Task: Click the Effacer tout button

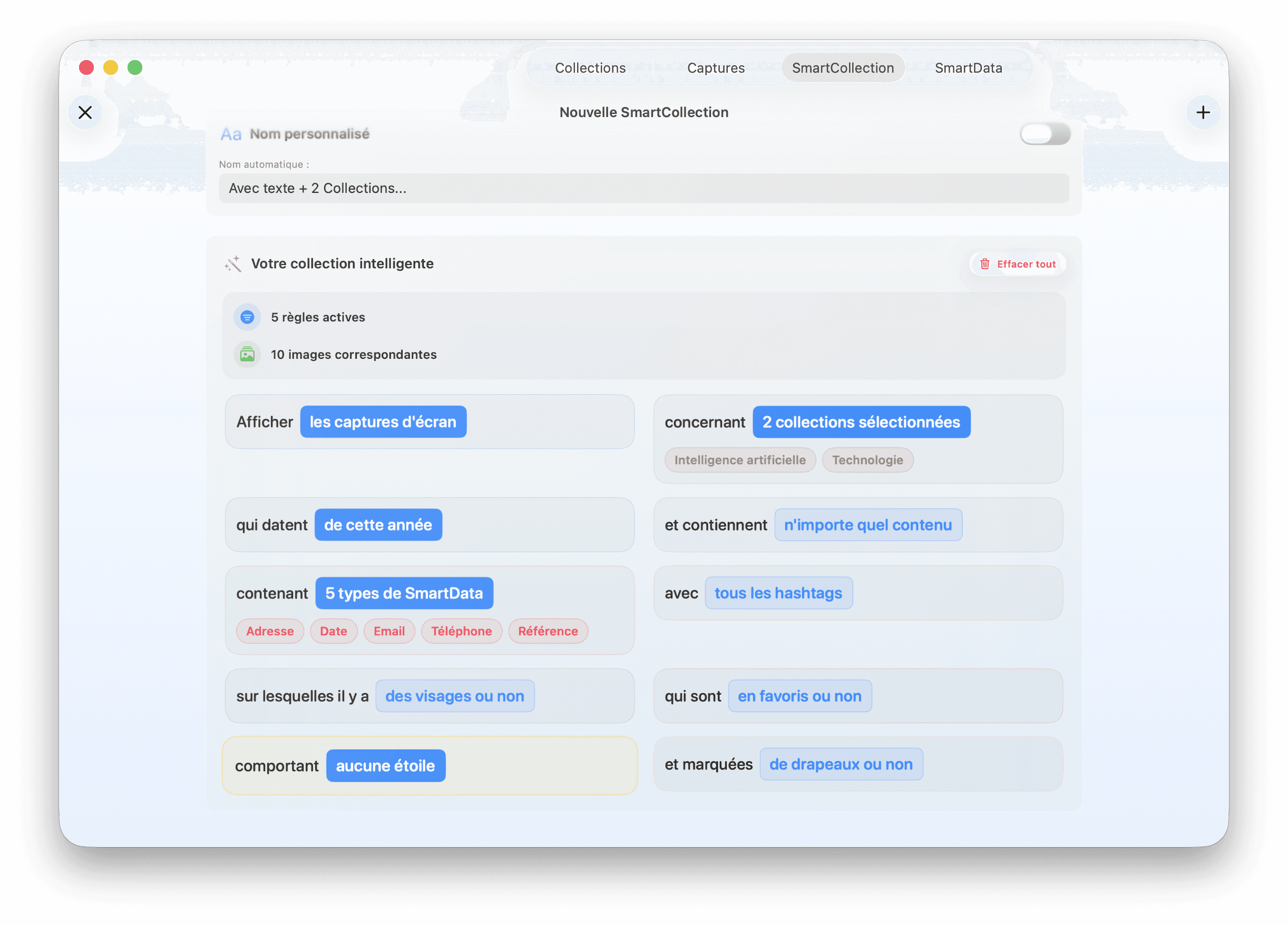Action: point(1025,264)
